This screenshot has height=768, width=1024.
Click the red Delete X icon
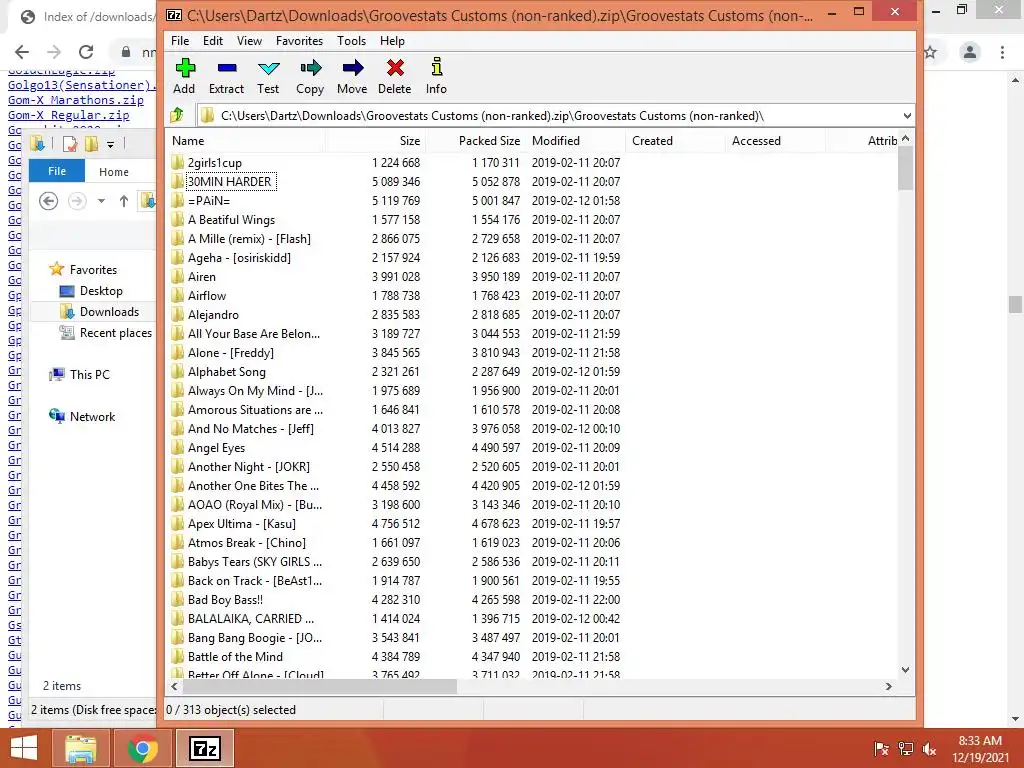[x=394, y=76]
